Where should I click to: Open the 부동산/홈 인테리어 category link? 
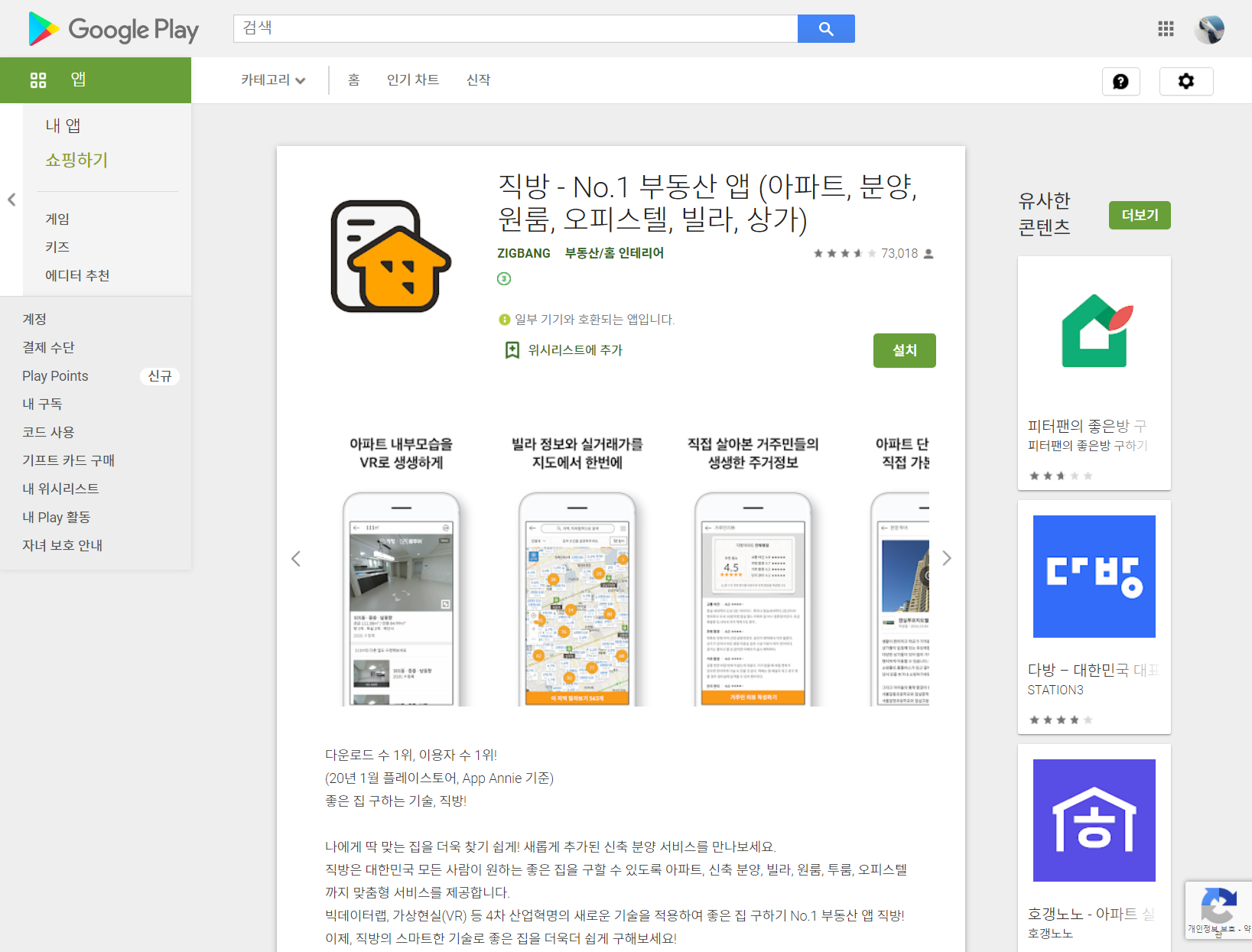[x=614, y=253]
